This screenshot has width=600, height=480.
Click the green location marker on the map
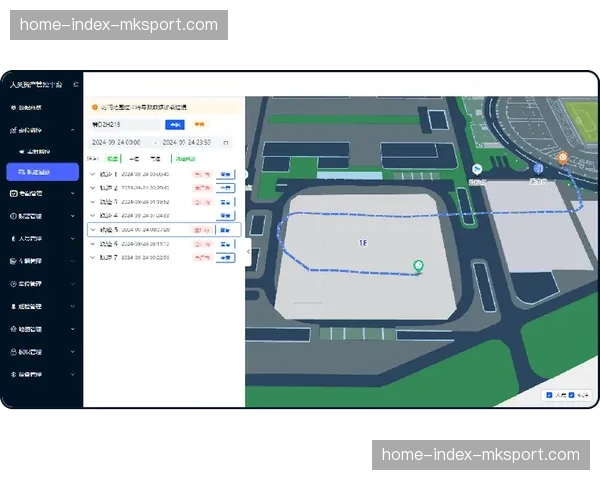[x=418, y=265]
